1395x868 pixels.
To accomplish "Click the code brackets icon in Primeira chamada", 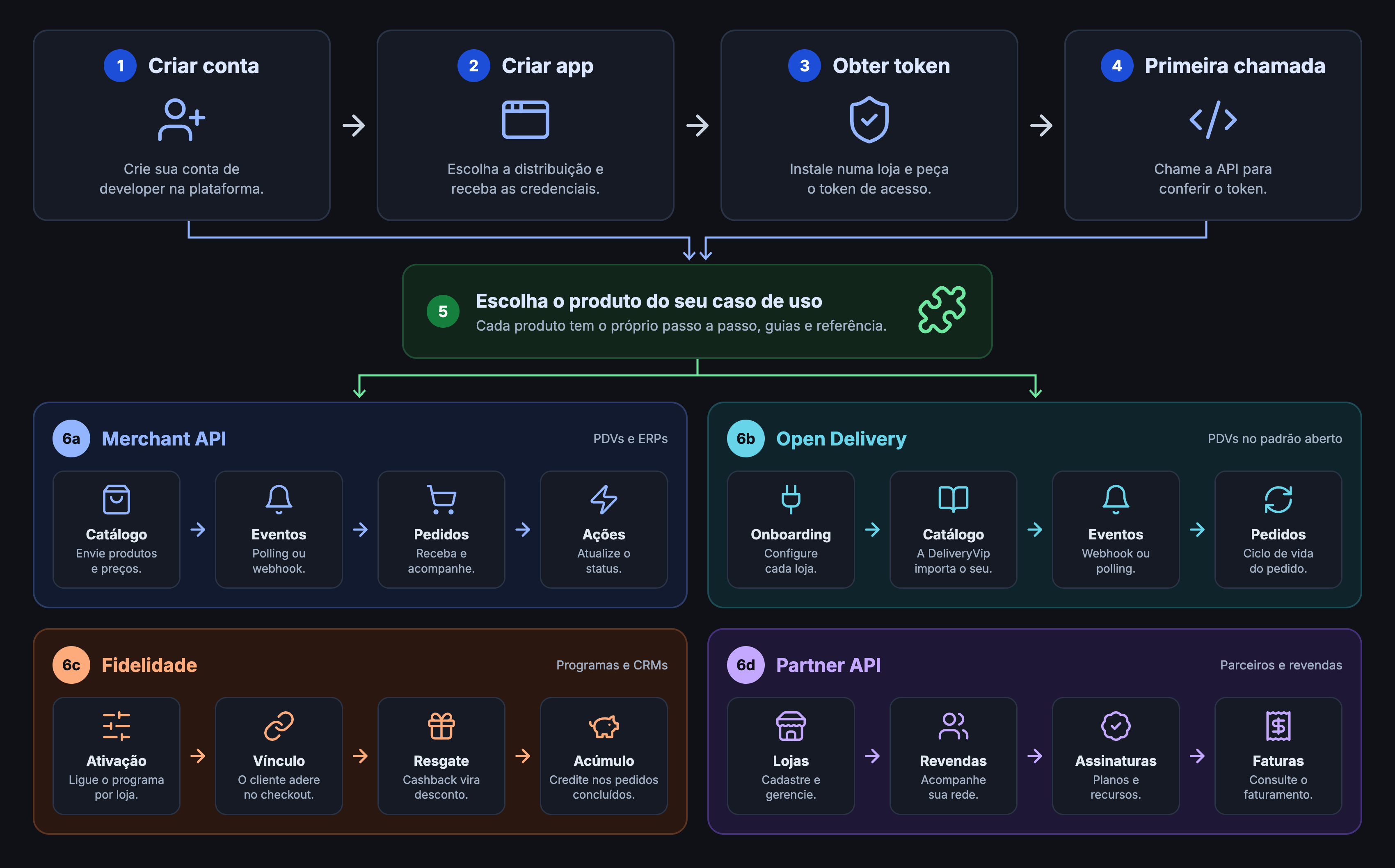I will [1213, 119].
